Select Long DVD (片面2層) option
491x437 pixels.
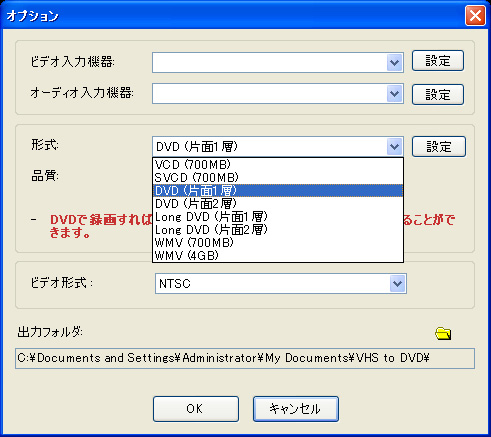click(278, 230)
